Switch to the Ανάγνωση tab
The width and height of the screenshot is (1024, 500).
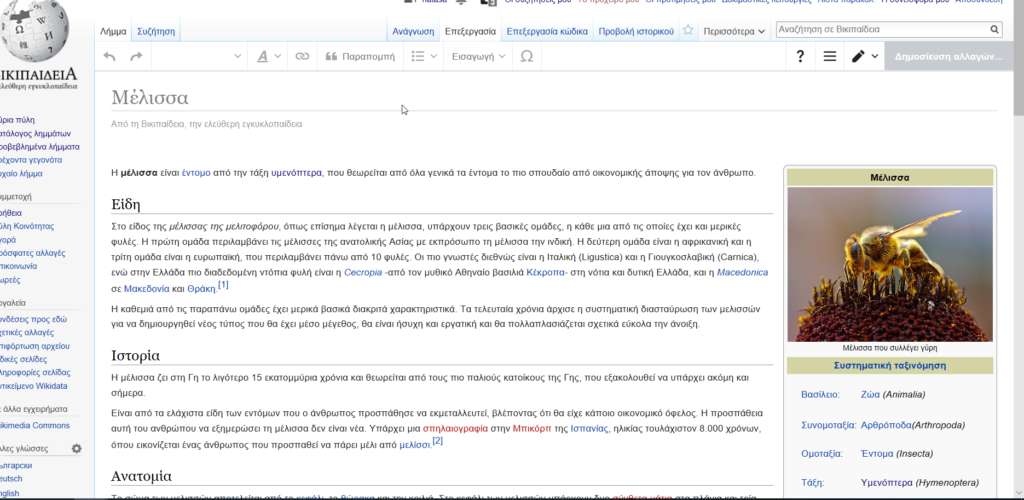click(x=413, y=31)
